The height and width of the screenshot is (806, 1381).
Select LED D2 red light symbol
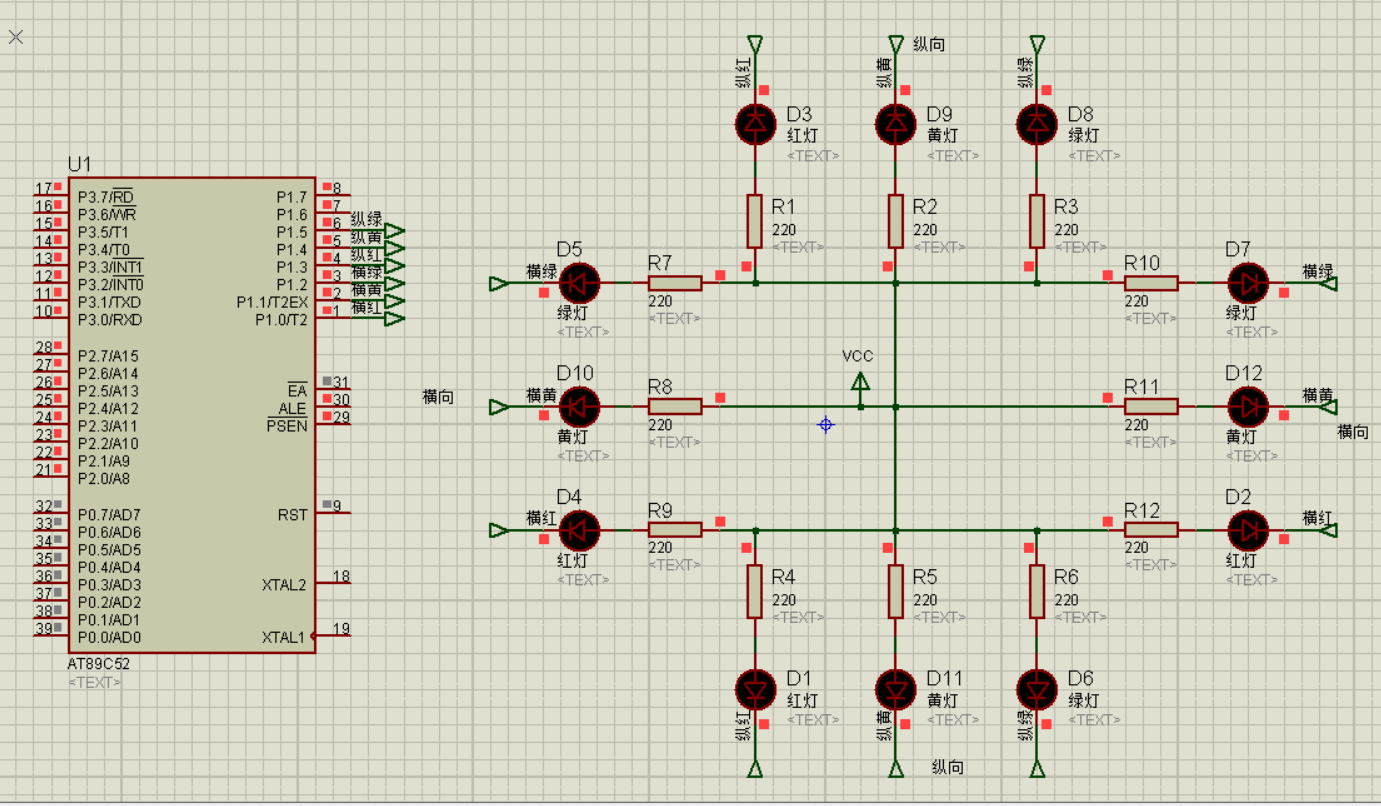tap(1248, 530)
